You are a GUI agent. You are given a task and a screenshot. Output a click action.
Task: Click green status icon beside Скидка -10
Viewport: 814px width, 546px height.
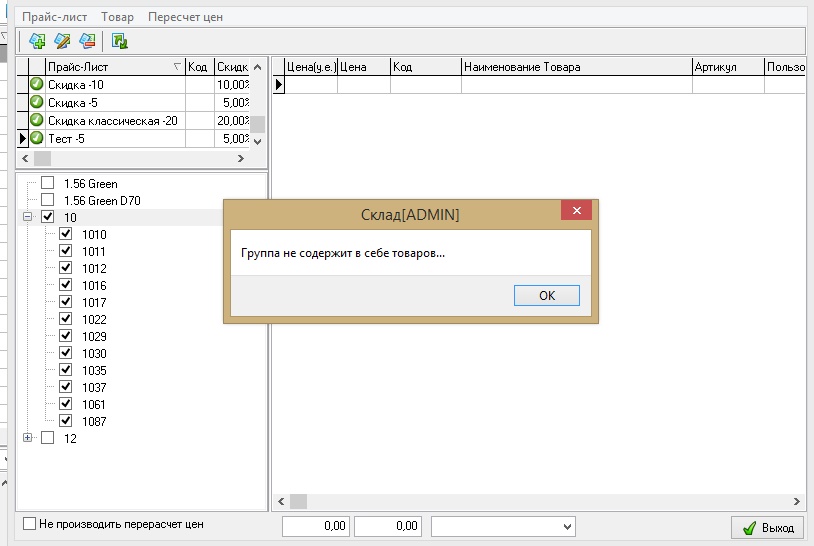click(x=37, y=84)
